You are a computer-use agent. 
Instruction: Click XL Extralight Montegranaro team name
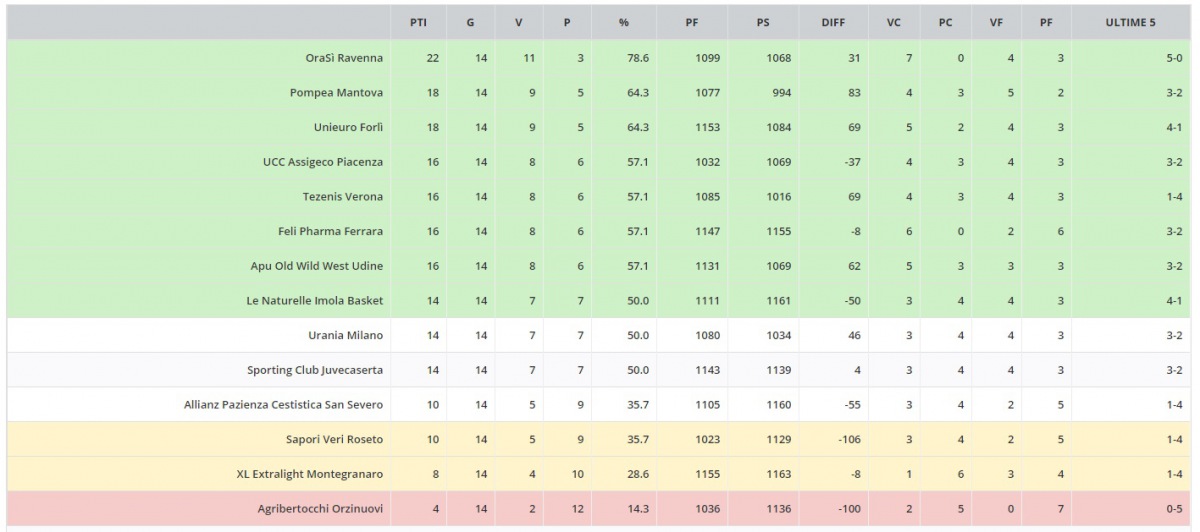coord(310,474)
